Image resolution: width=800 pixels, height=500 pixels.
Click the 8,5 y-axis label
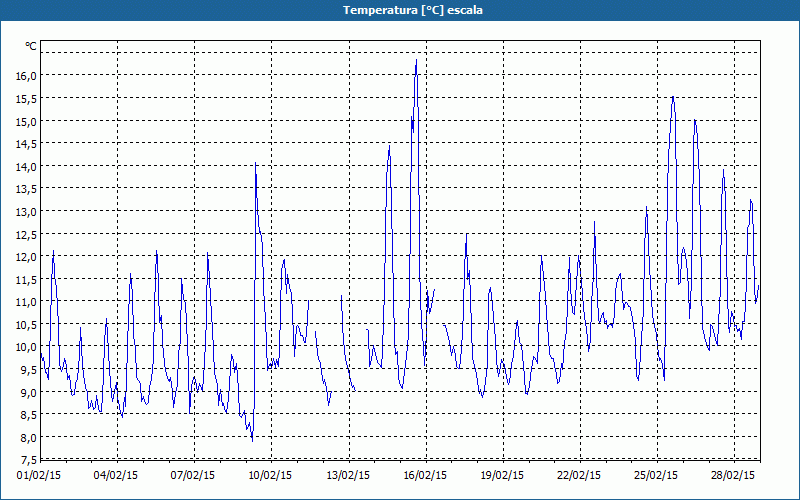[x=28, y=415]
